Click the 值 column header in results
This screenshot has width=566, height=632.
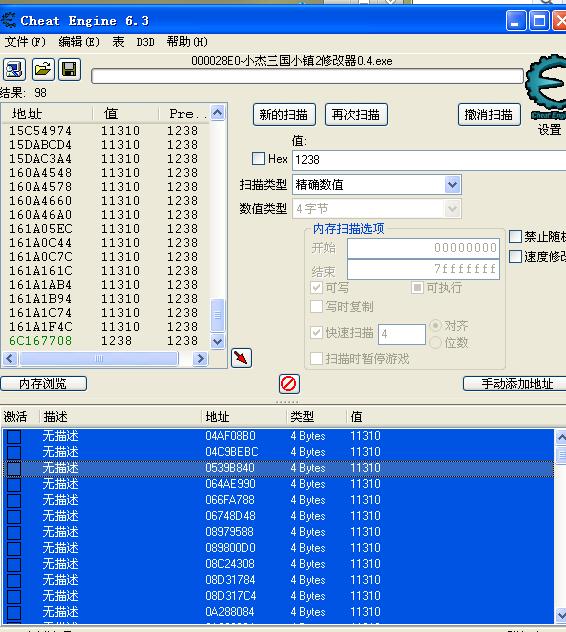click(125, 113)
